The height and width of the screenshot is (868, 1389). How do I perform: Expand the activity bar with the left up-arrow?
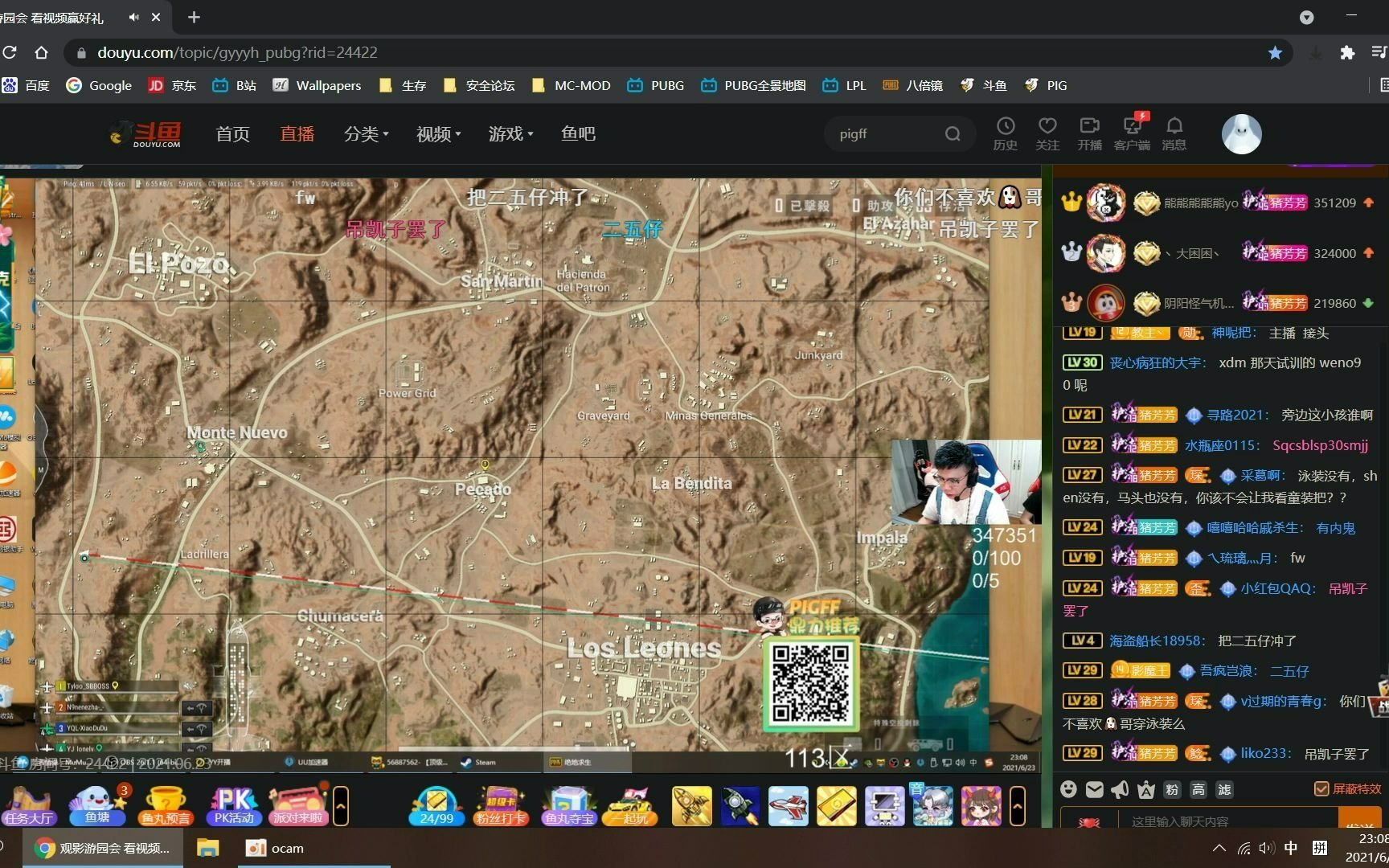pyautogui.click(x=341, y=806)
